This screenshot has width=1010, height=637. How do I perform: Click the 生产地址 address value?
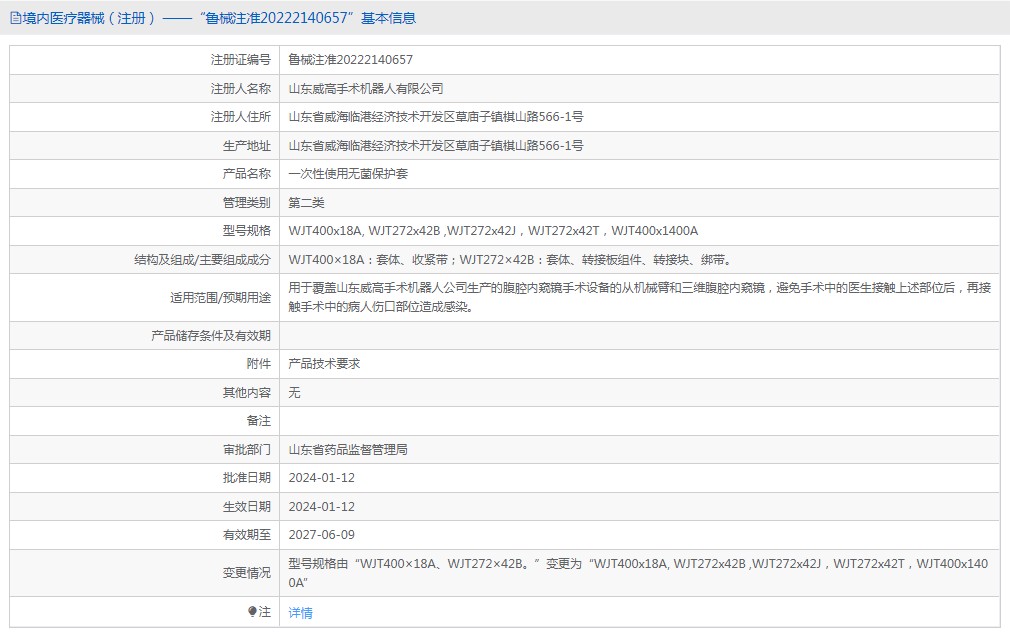point(436,146)
